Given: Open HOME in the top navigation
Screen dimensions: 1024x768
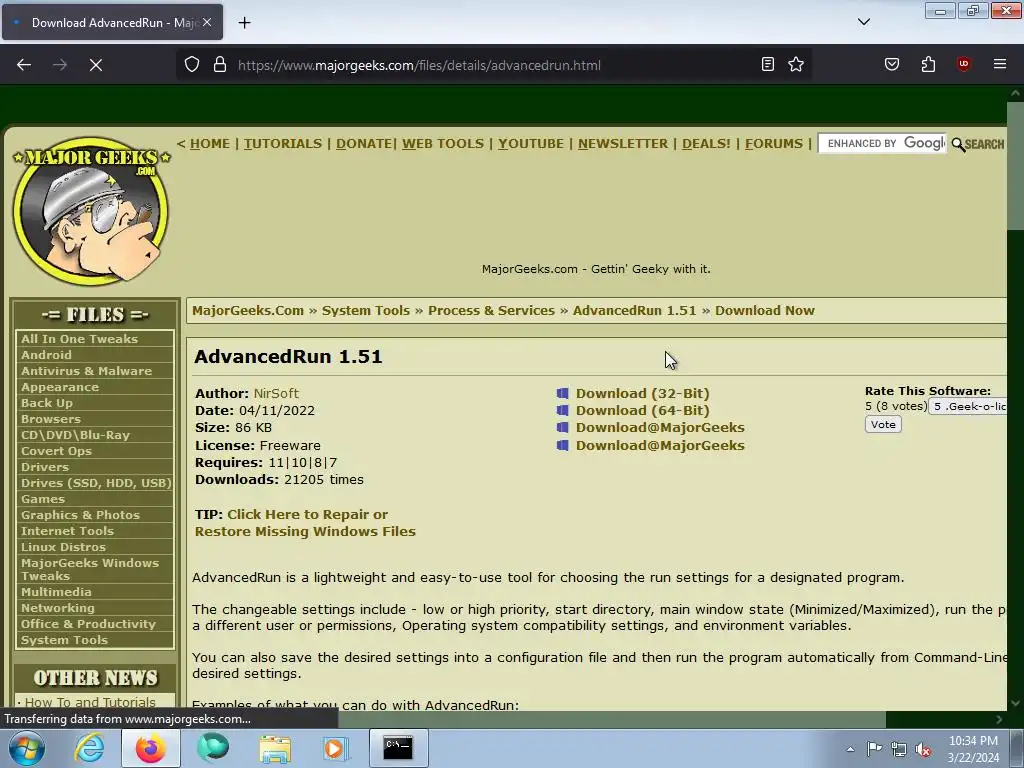Looking at the screenshot, I should tap(210, 144).
